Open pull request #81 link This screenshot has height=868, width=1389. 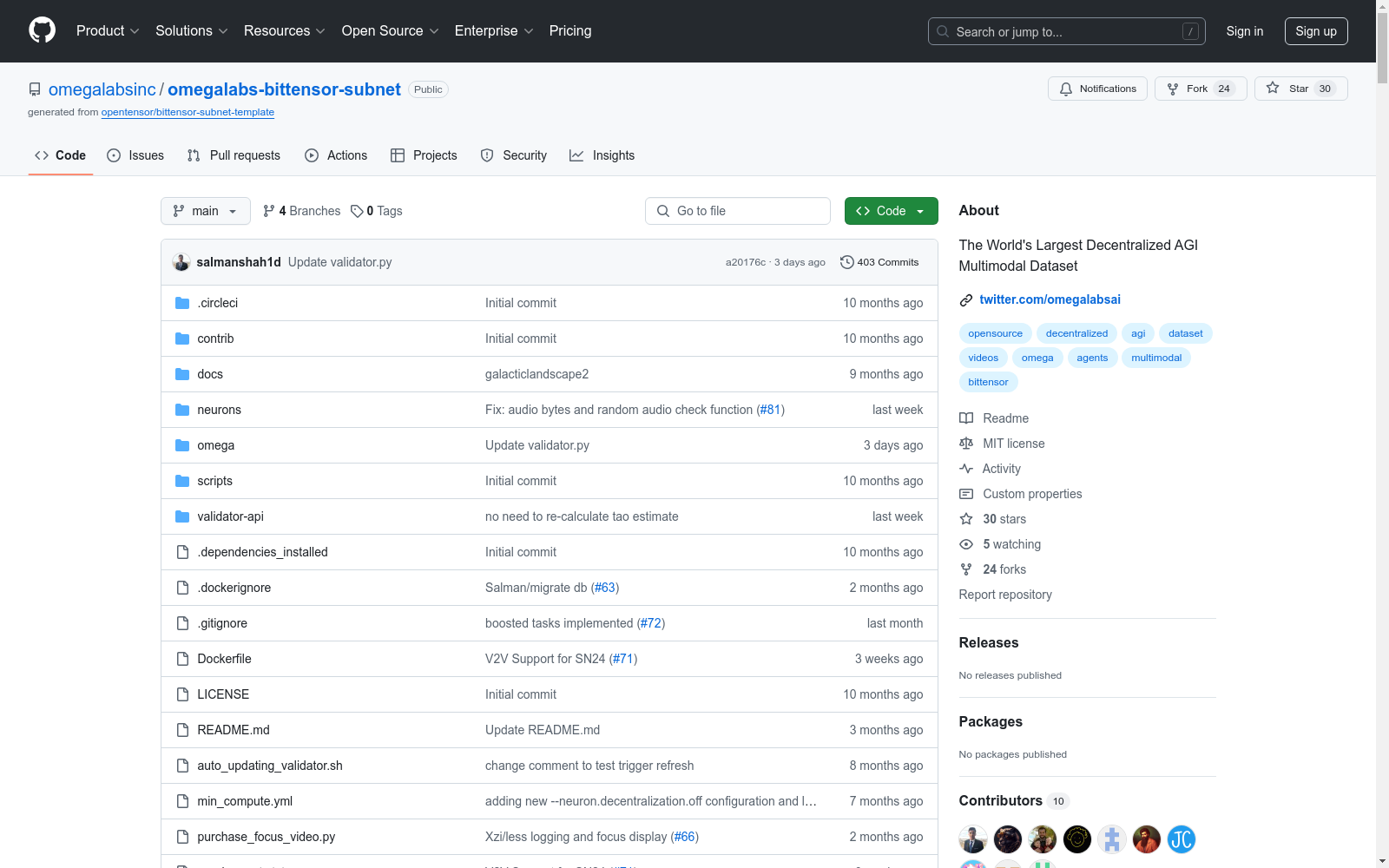click(770, 410)
